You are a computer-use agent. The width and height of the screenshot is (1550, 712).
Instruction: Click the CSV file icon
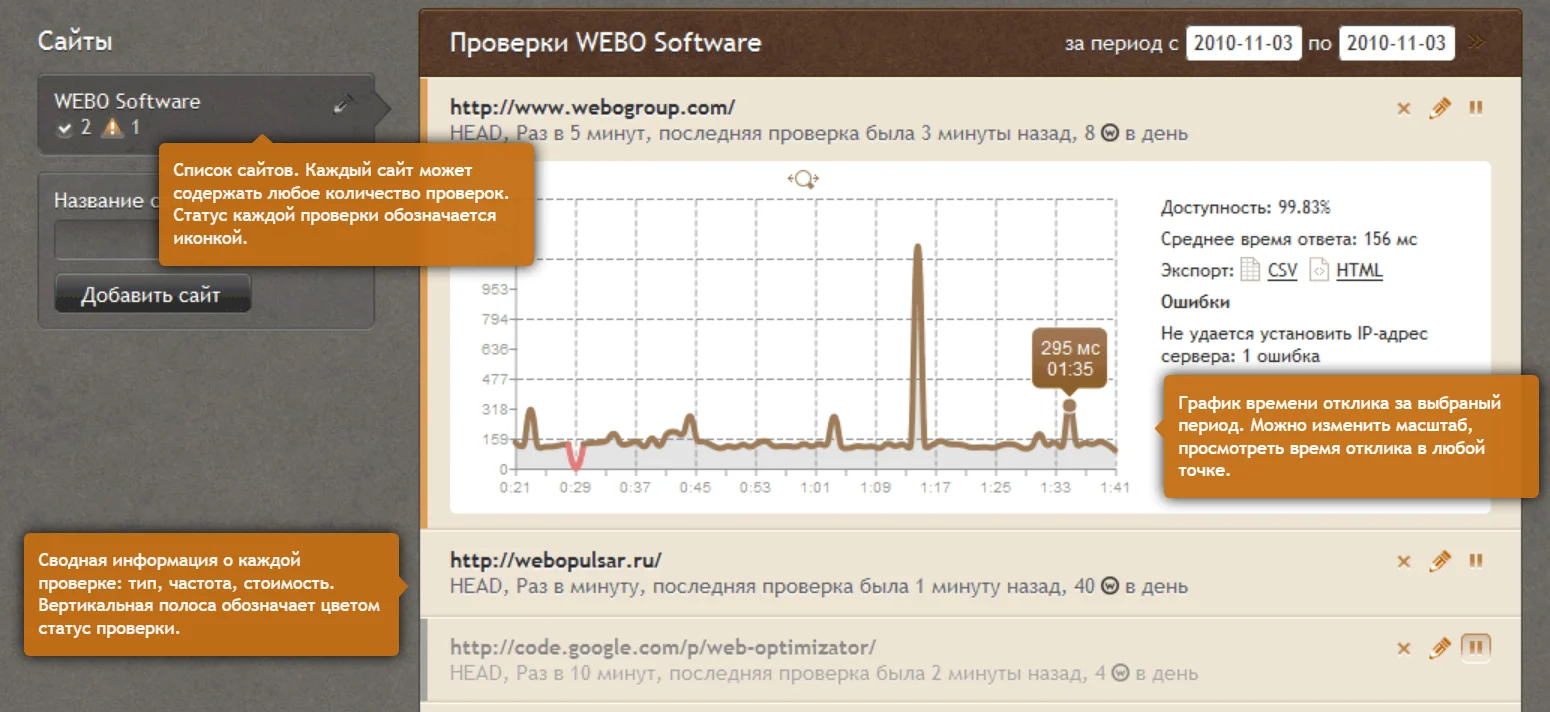tap(1250, 270)
